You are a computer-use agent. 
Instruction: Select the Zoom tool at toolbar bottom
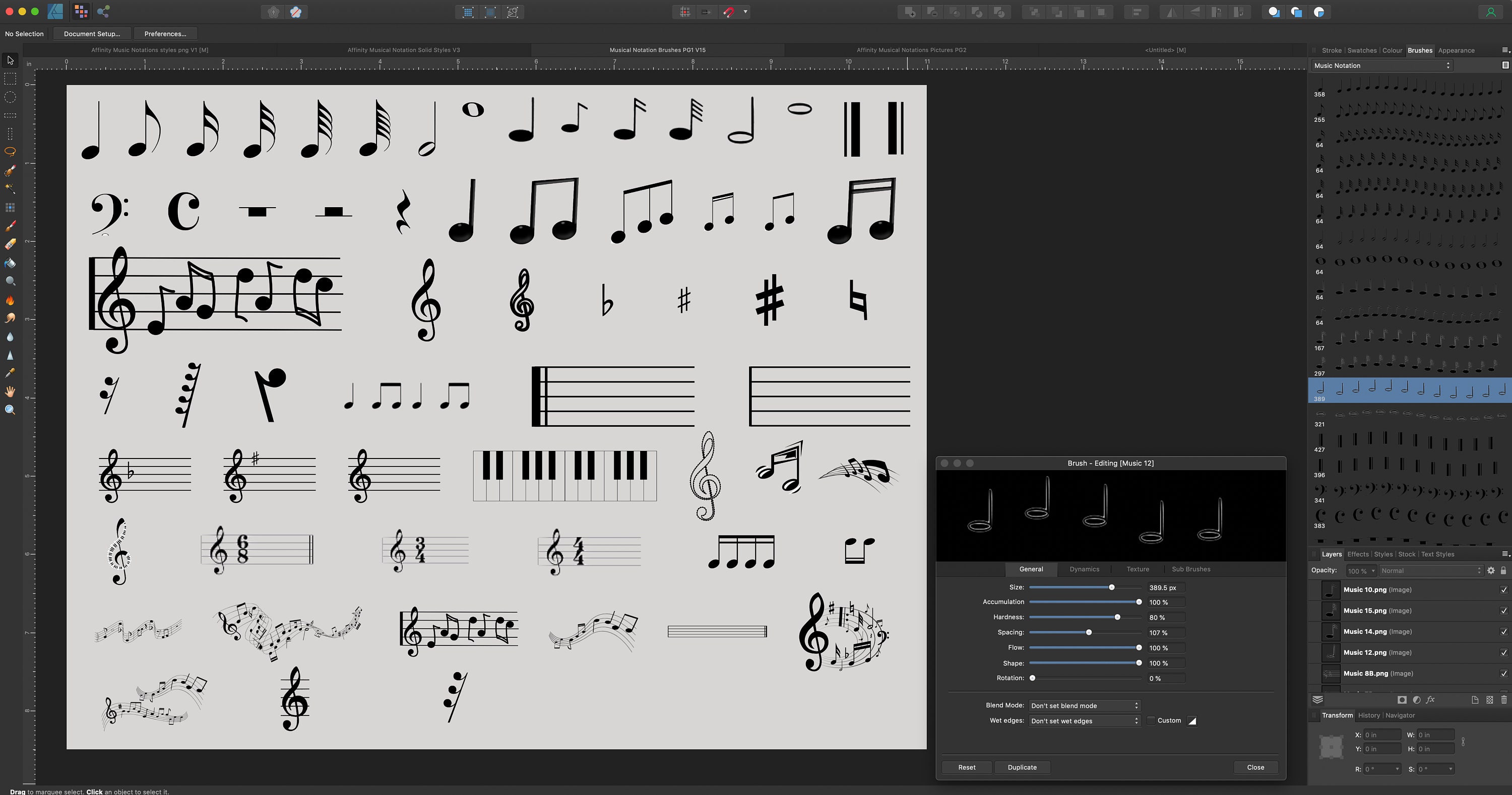[x=10, y=410]
